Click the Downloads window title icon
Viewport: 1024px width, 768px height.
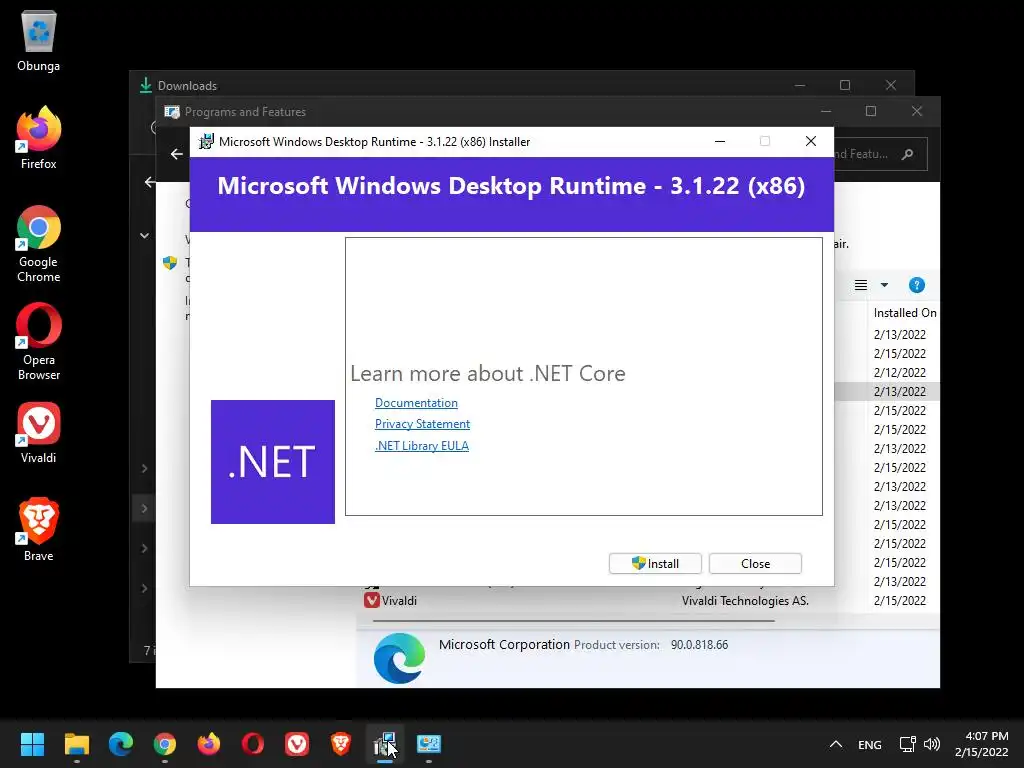point(146,85)
